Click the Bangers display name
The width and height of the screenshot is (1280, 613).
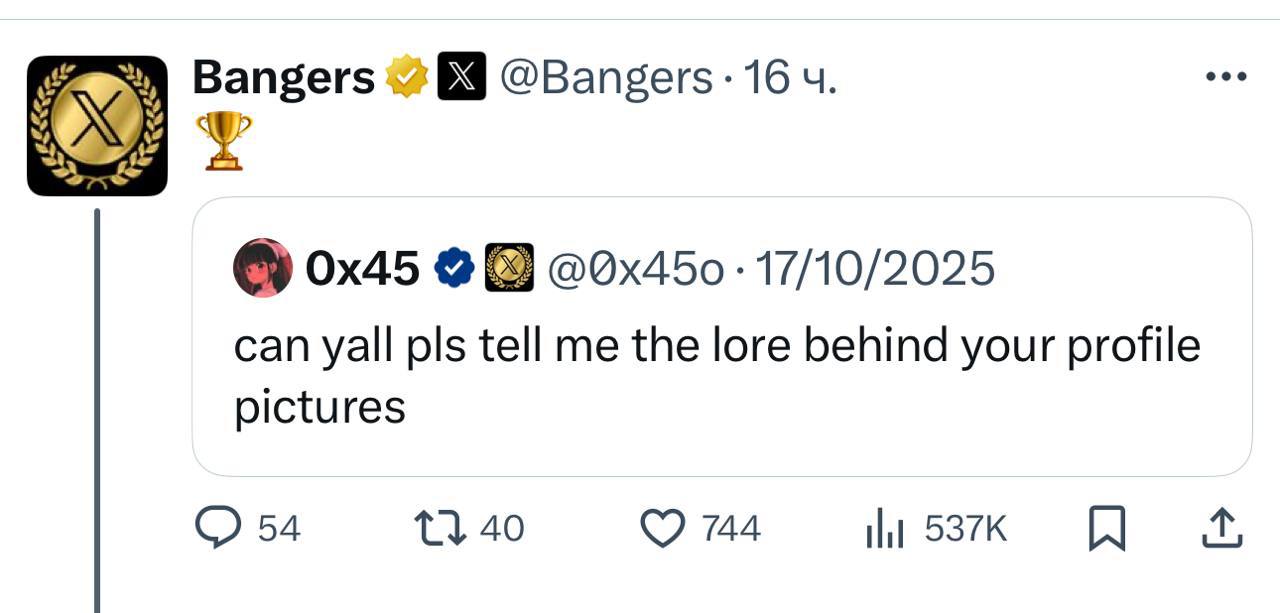pos(283,77)
